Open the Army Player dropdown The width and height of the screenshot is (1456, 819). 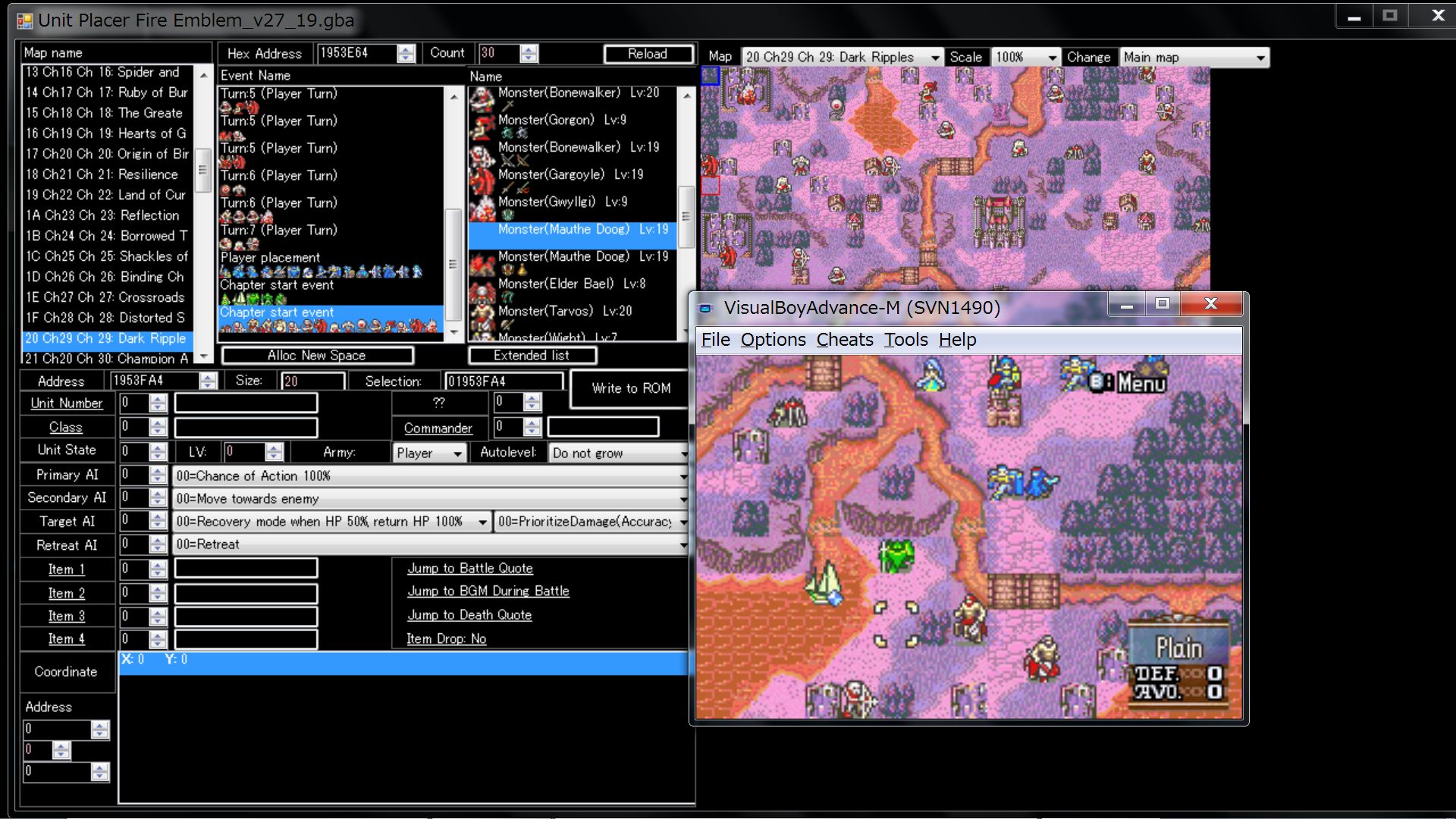coord(428,453)
